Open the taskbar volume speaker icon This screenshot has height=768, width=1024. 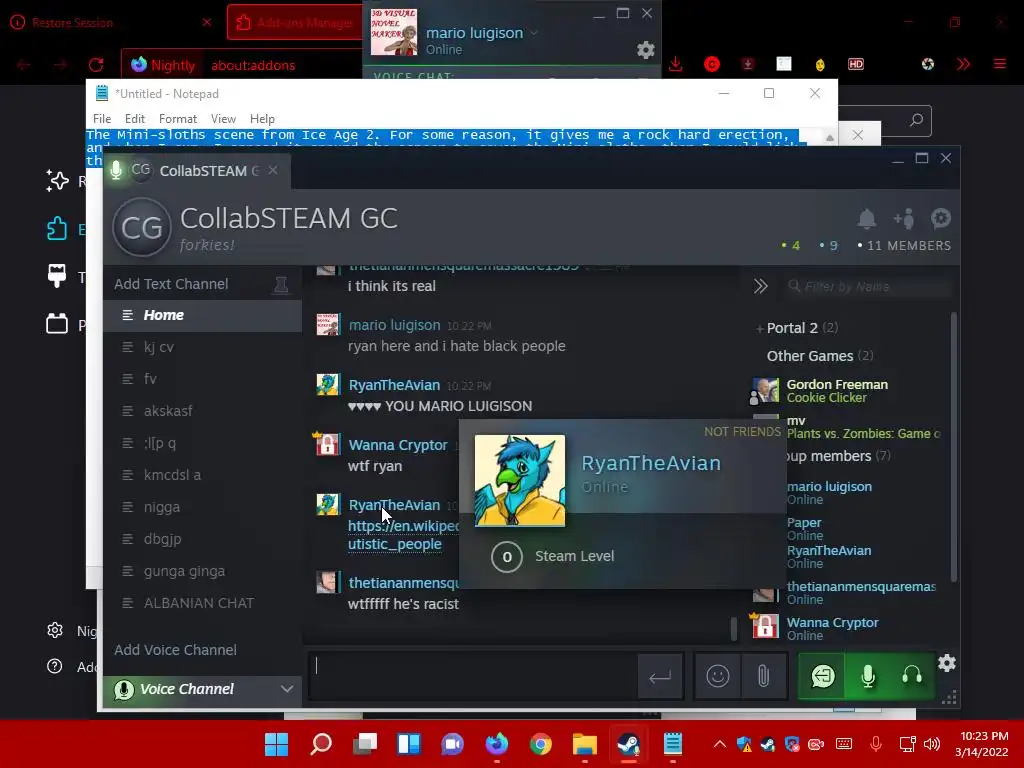tap(932, 744)
